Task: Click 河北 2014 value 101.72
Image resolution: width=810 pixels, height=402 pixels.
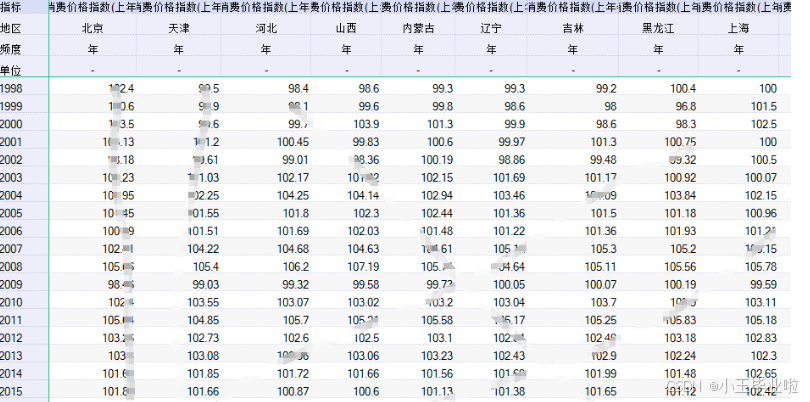Action: click(x=293, y=374)
